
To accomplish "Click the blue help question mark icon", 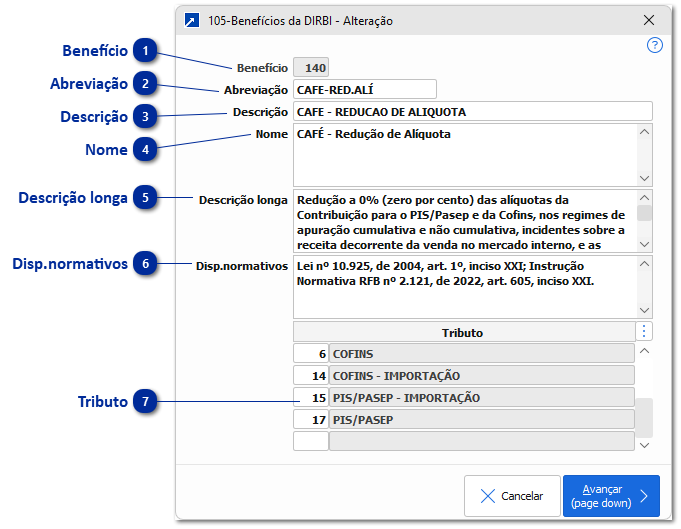I will (x=655, y=45).
